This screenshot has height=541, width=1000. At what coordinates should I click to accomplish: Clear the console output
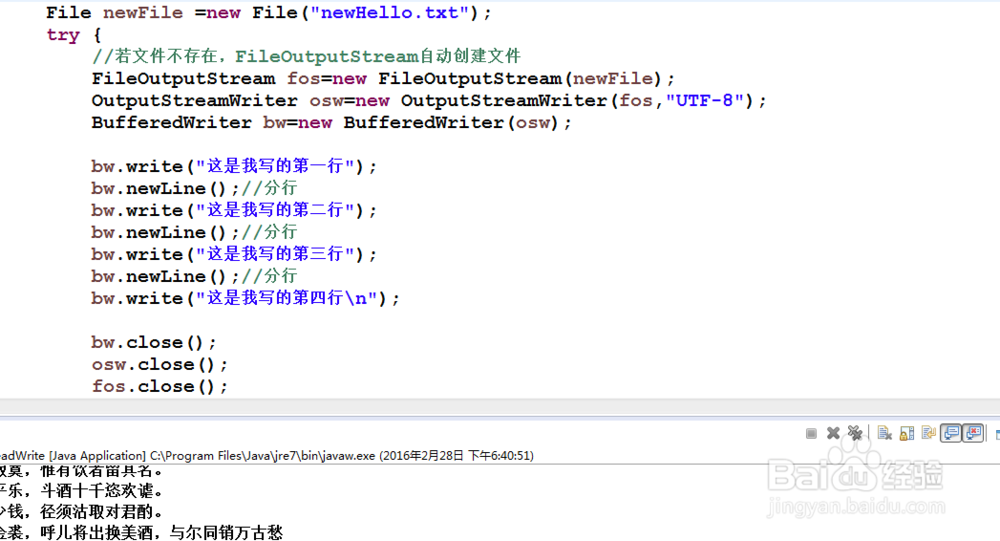885,434
